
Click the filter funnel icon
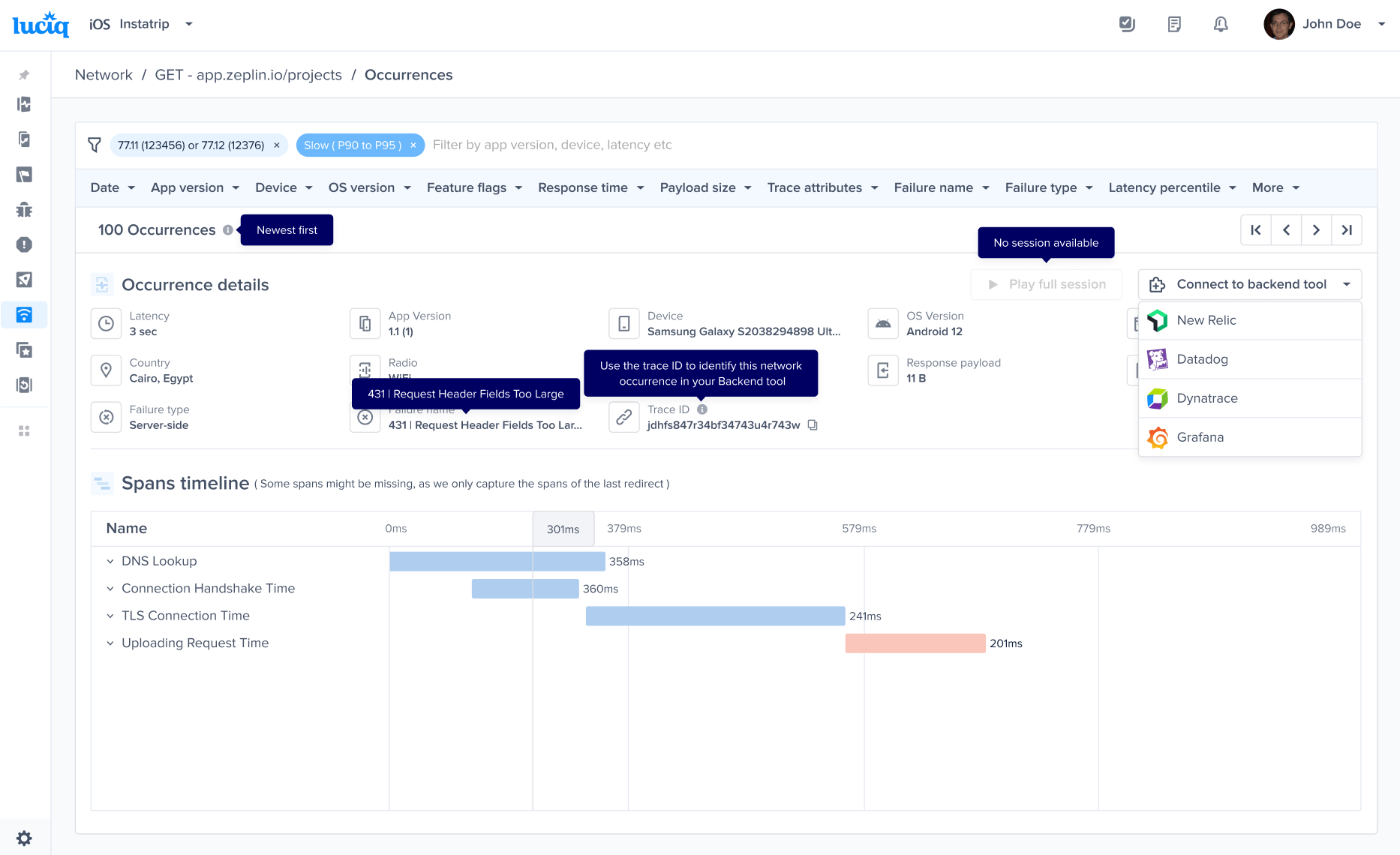[x=95, y=145]
